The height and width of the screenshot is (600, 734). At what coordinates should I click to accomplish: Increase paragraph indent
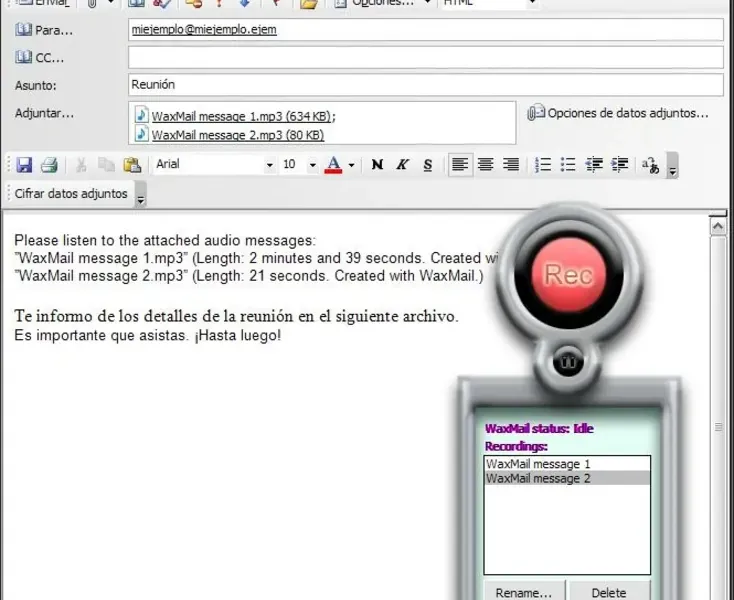click(620, 165)
